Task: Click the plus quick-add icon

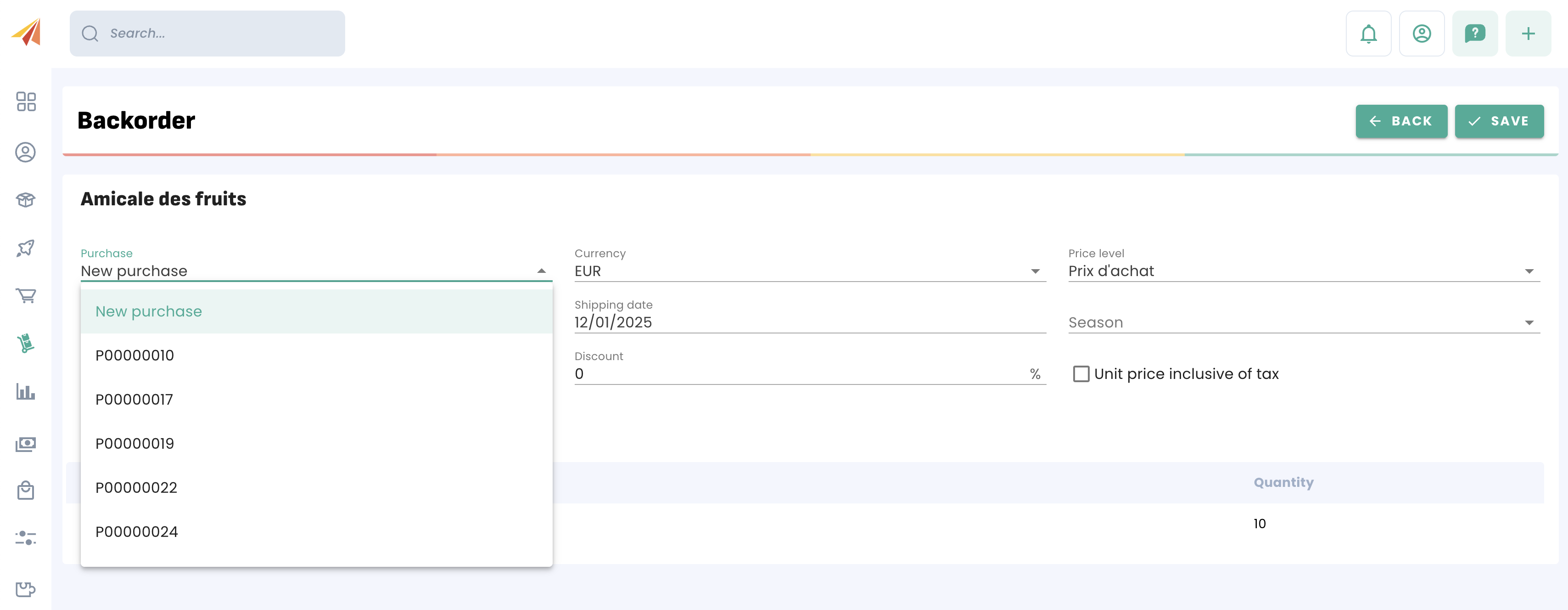Action: point(1528,34)
